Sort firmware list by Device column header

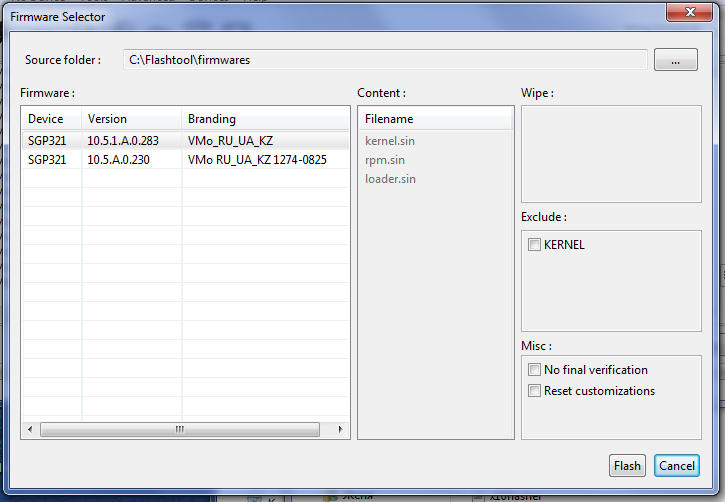pos(50,119)
